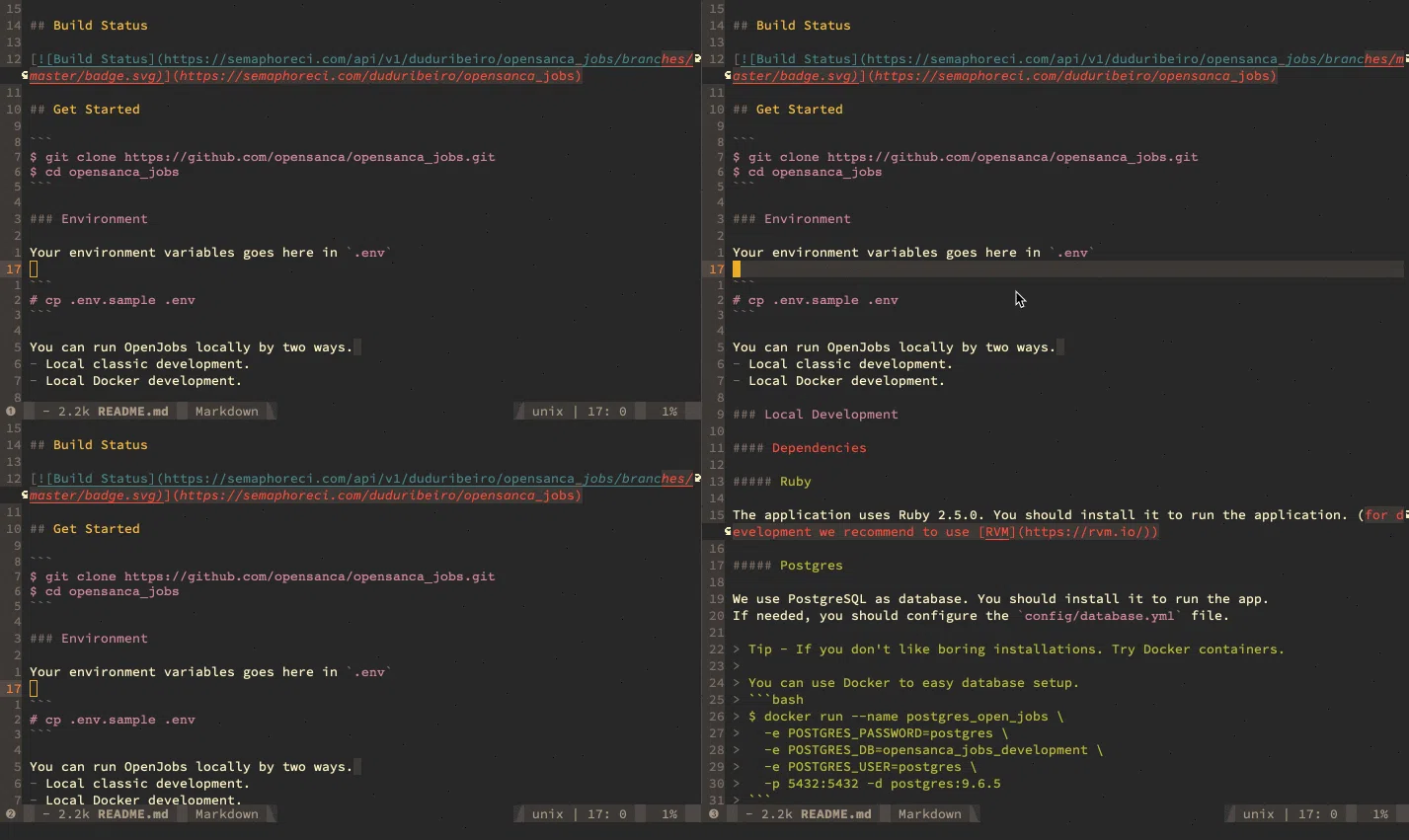
Task: Click the hollow cursor box in bottom-left pane
Action: pos(34,688)
